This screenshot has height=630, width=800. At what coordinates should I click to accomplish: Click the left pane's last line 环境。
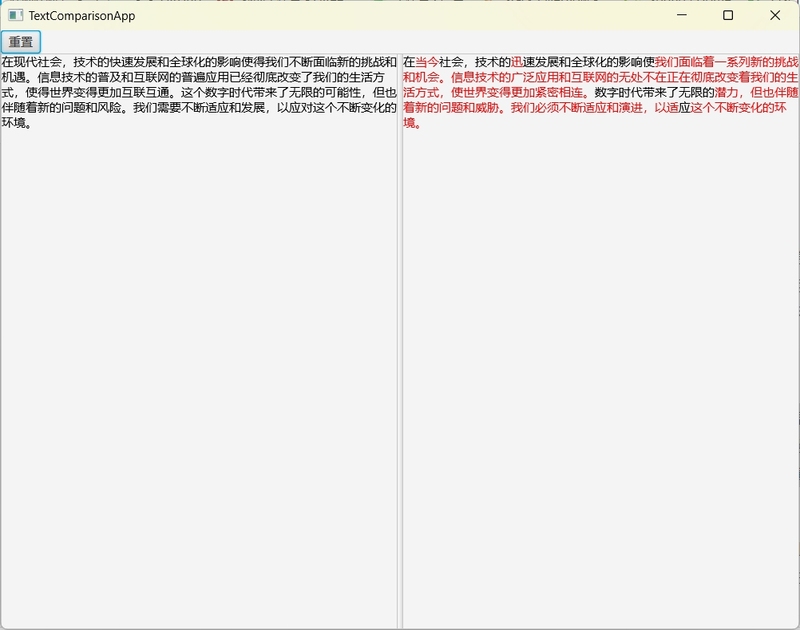(16, 123)
